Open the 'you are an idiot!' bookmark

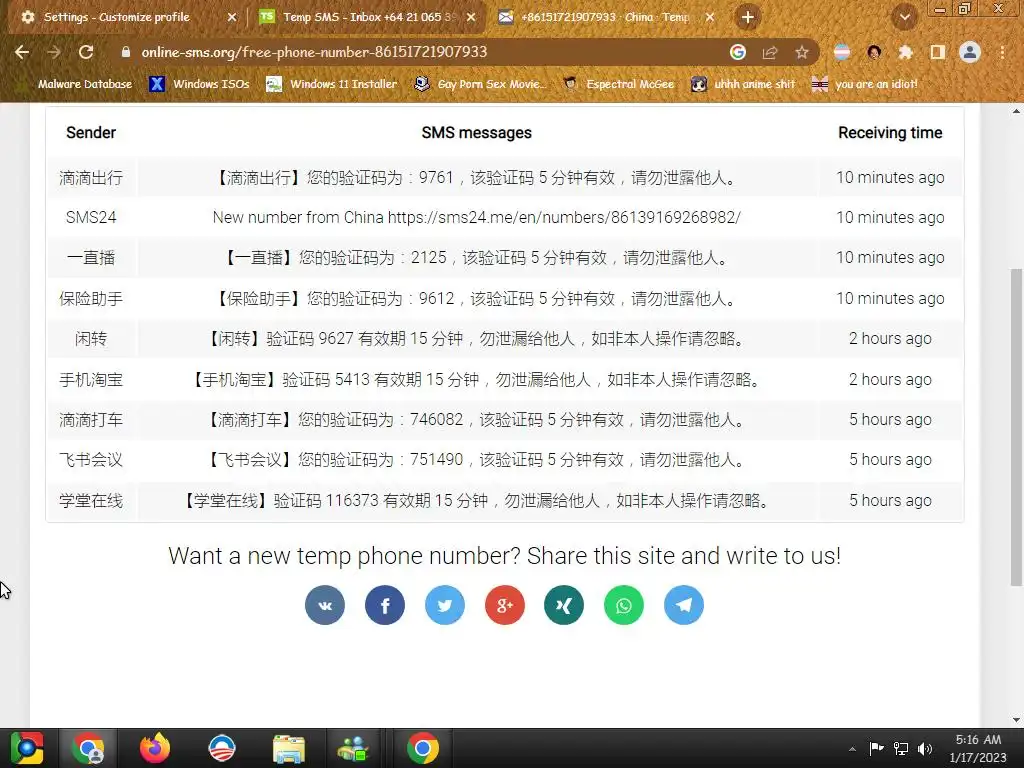[x=865, y=84]
